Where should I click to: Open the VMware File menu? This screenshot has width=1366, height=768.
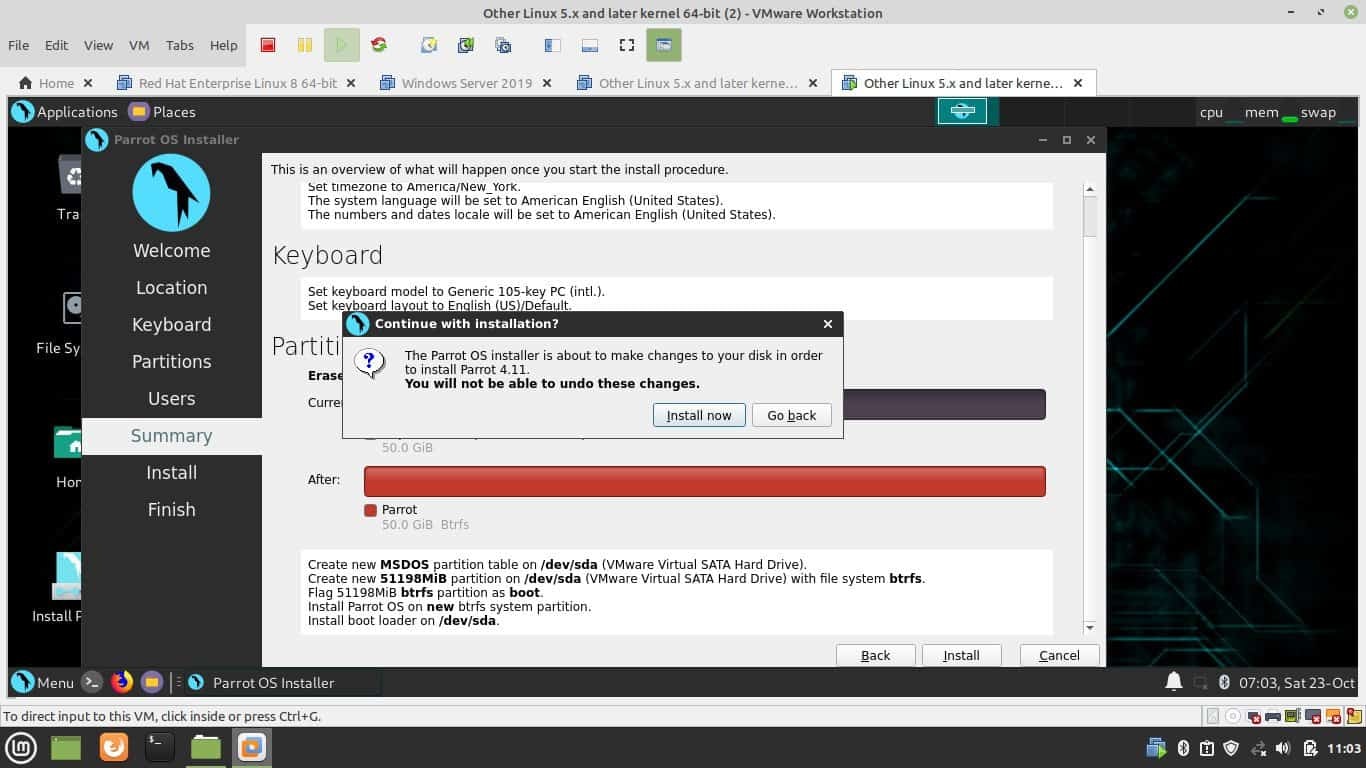tap(18, 45)
